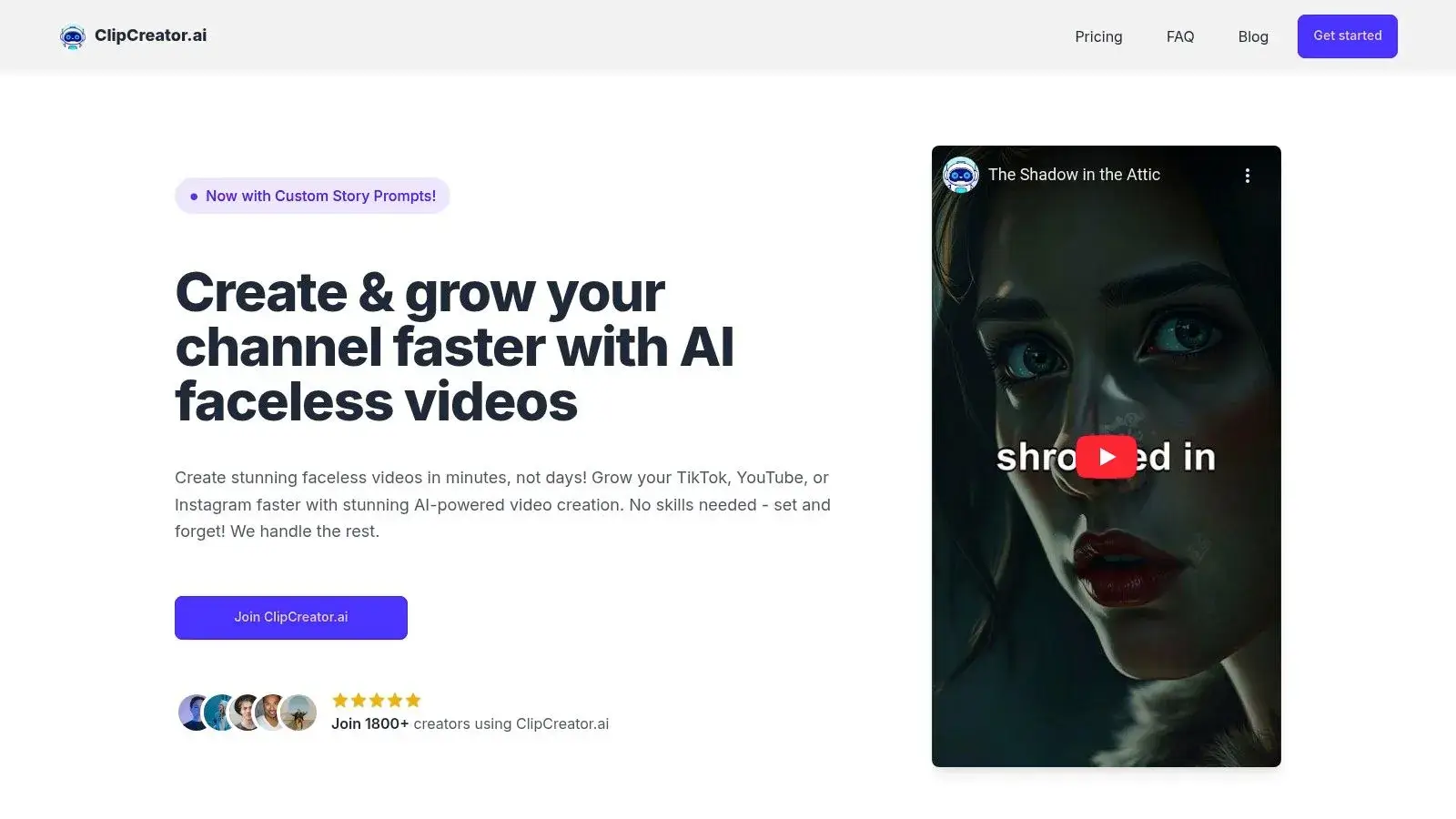The width and height of the screenshot is (1456, 819).
Task: Navigate to the Blog via the top menu
Action: (x=1253, y=36)
